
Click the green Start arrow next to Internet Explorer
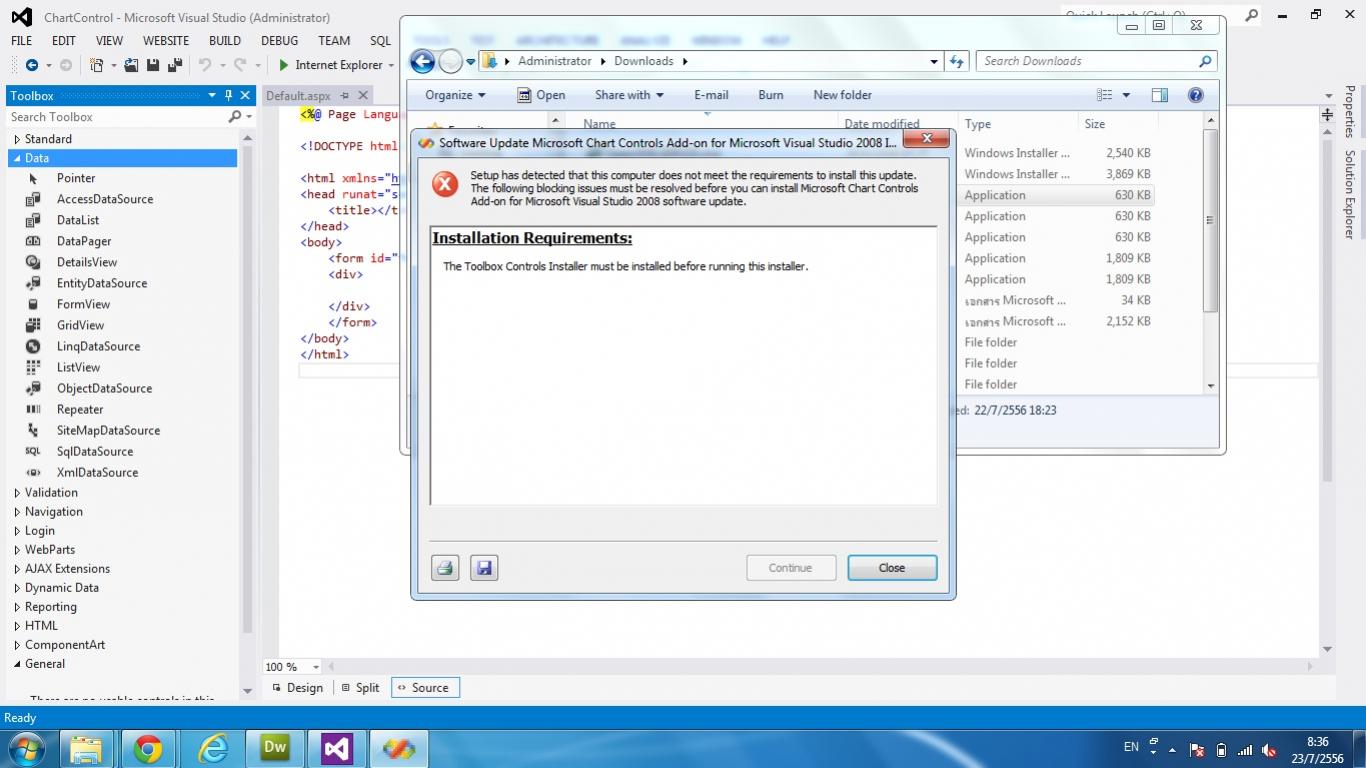click(284, 65)
